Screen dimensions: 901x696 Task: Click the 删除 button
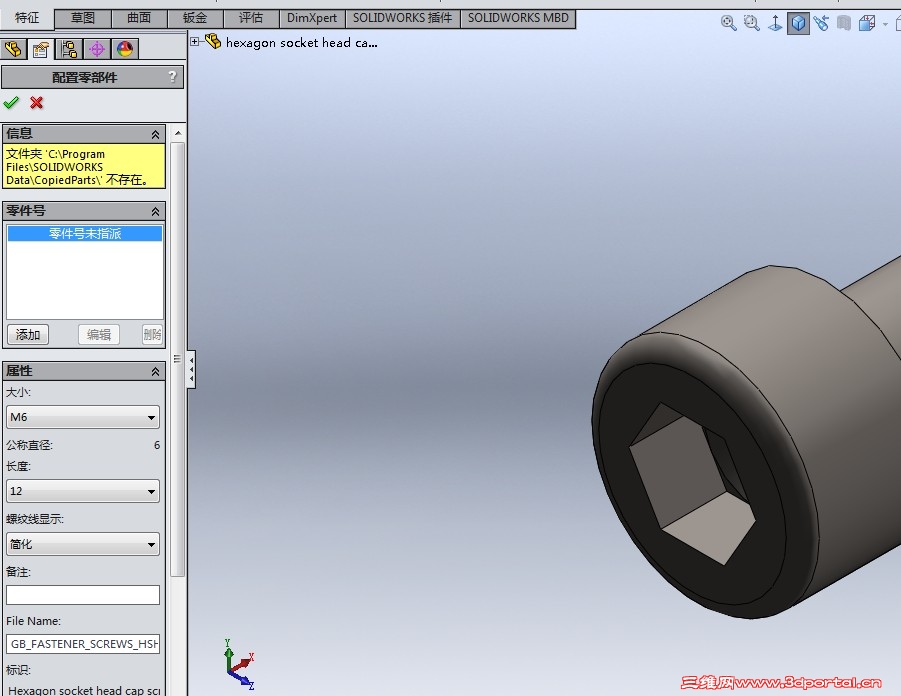(152, 334)
